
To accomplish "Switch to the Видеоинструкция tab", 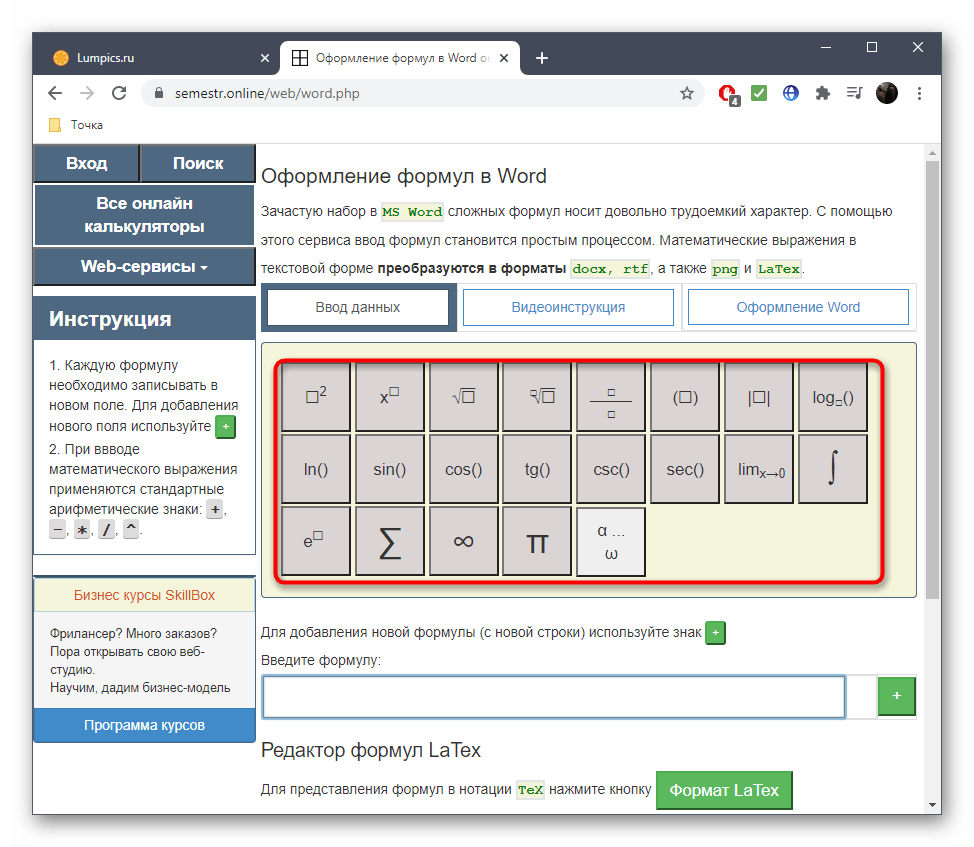I will click(x=568, y=307).
